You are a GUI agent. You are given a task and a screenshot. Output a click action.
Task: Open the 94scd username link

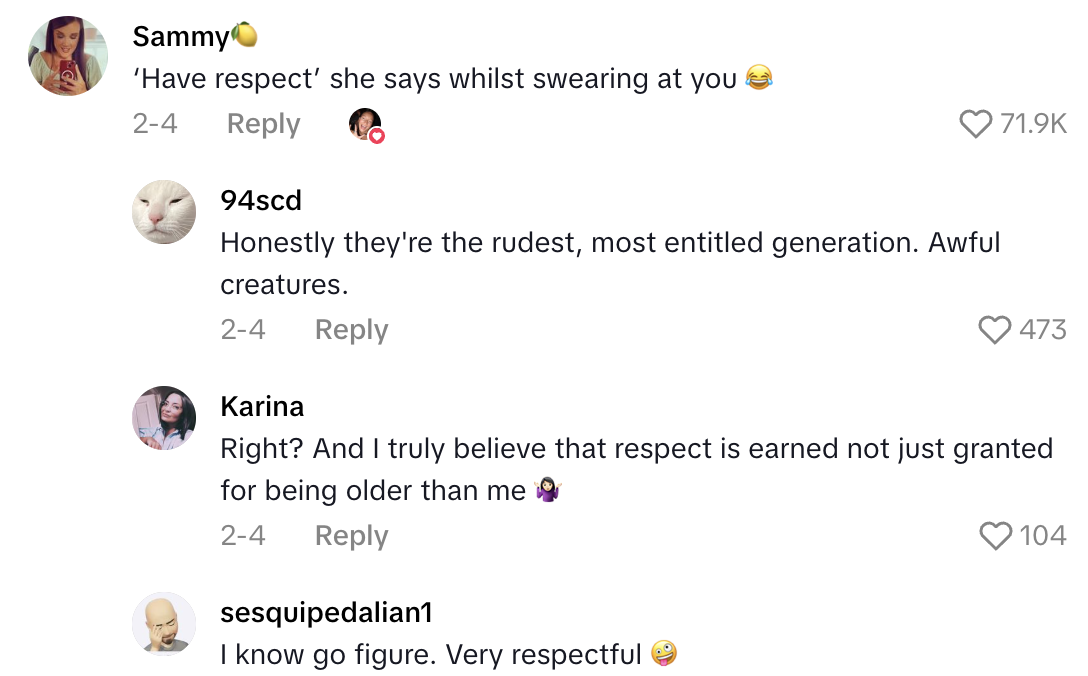coord(261,200)
